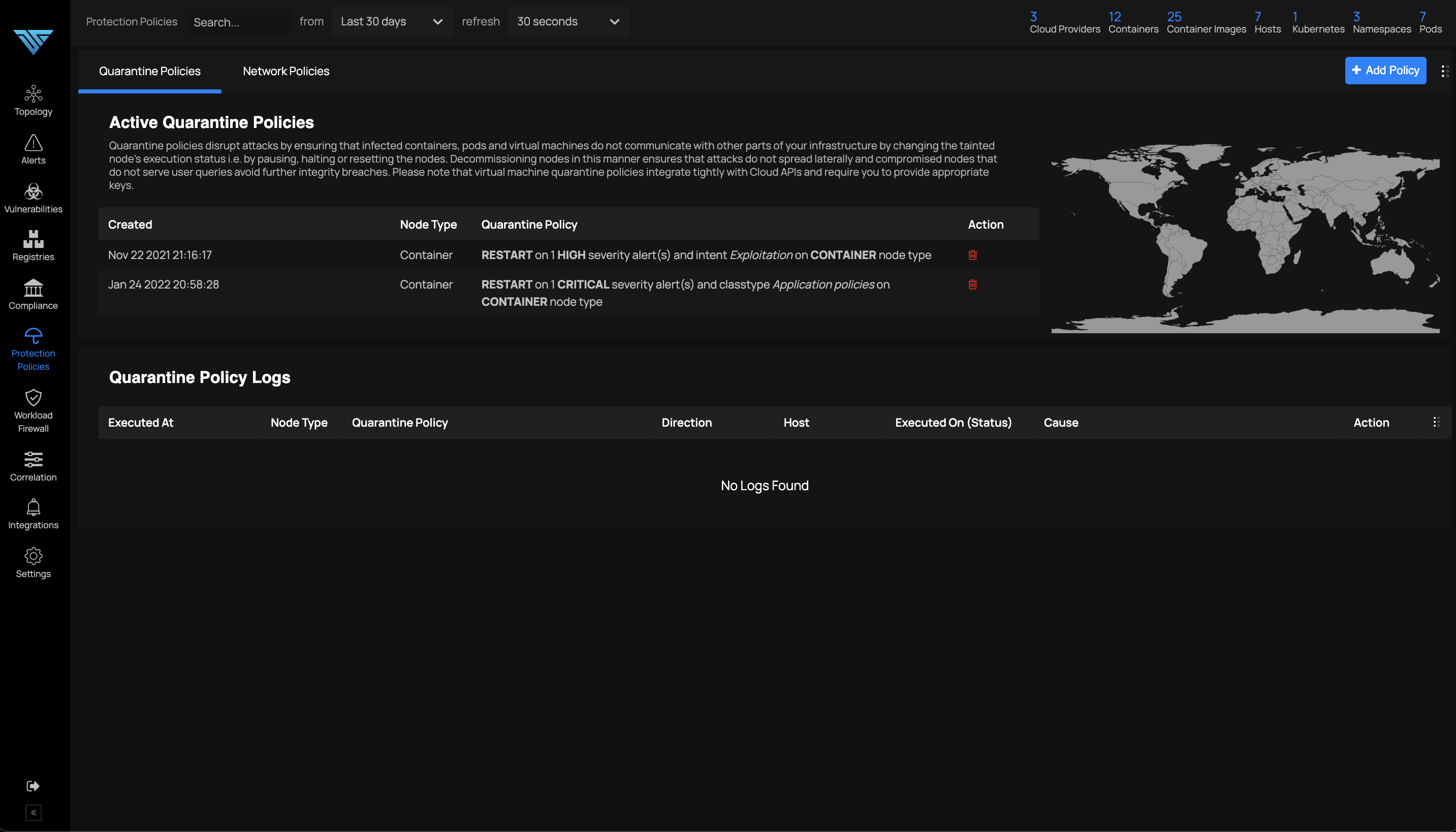This screenshot has height=832, width=1456.
Task: Open the column options in logs table header
Action: pos(1436,422)
